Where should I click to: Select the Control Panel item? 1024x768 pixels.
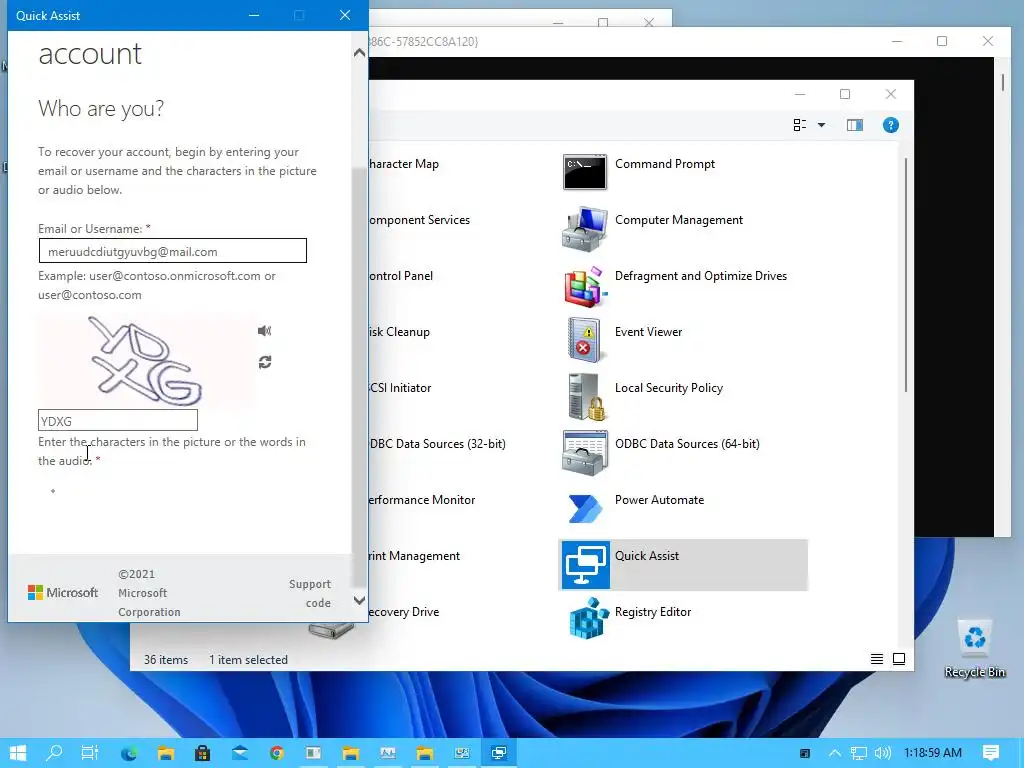click(x=400, y=276)
